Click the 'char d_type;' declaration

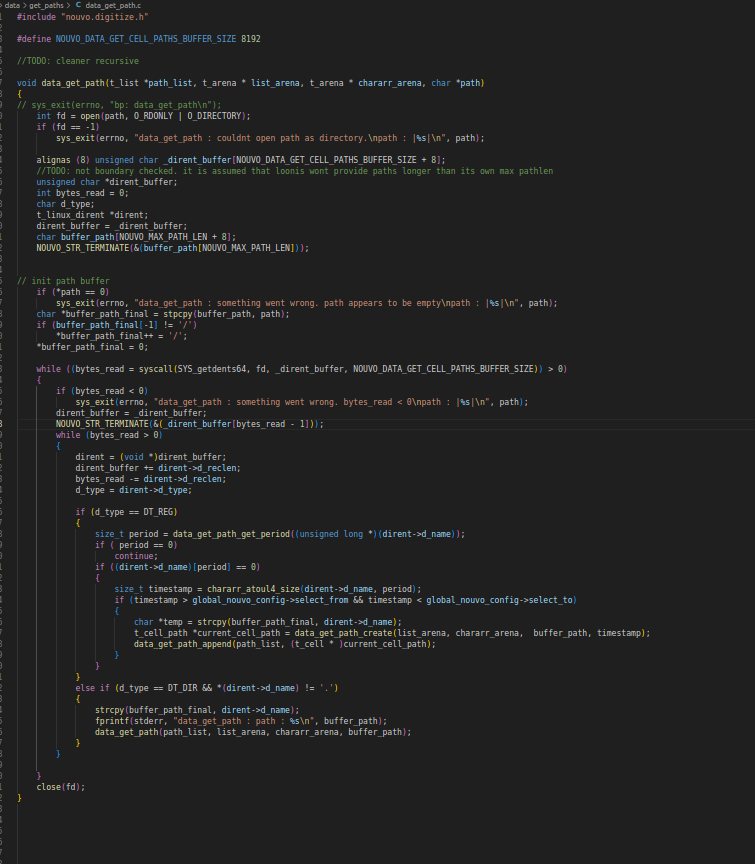(65, 204)
